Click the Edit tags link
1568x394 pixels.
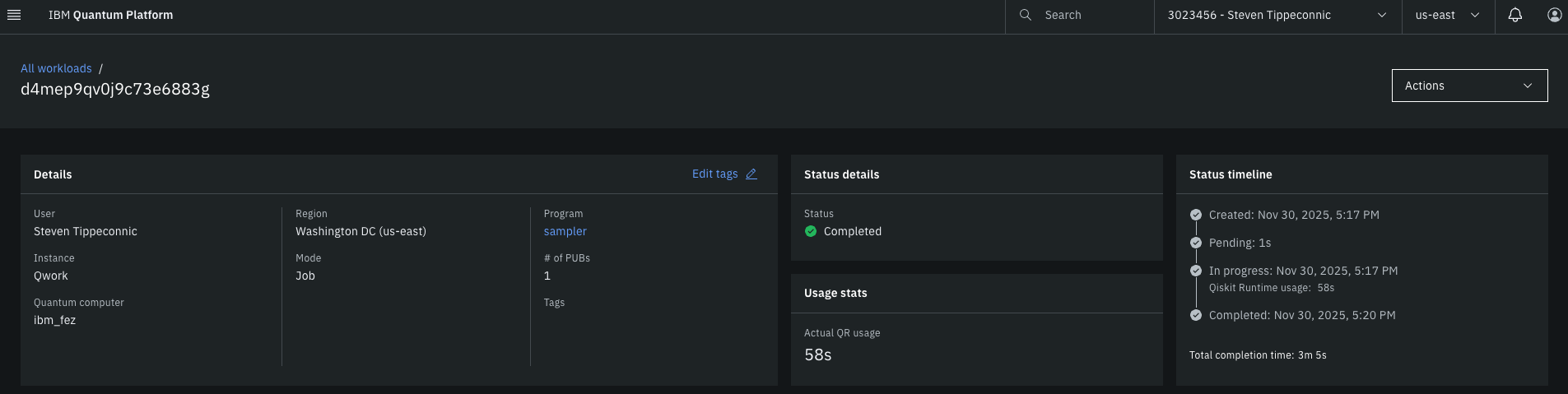tap(714, 174)
